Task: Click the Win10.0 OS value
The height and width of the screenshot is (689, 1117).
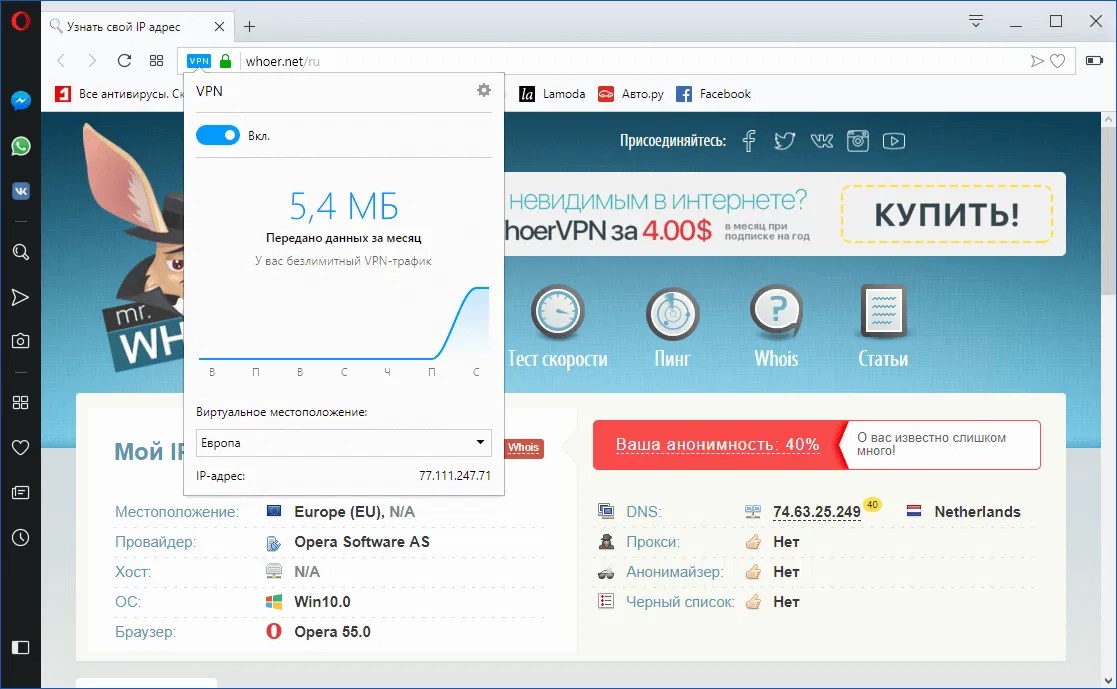Action: (322, 601)
